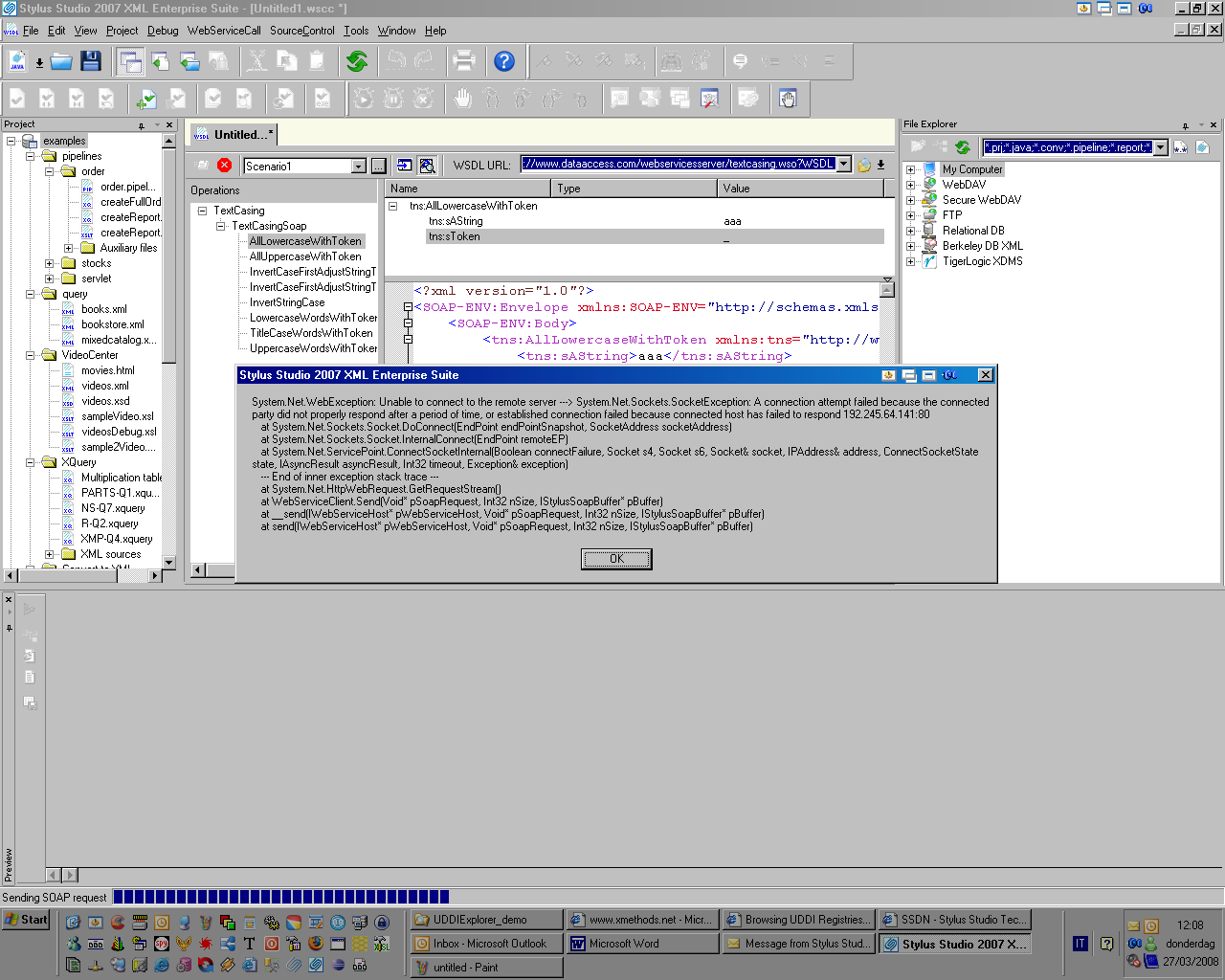Open the Scenario1 dropdown
Image resolution: width=1225 pixels, height=980 pixels.
359,167
